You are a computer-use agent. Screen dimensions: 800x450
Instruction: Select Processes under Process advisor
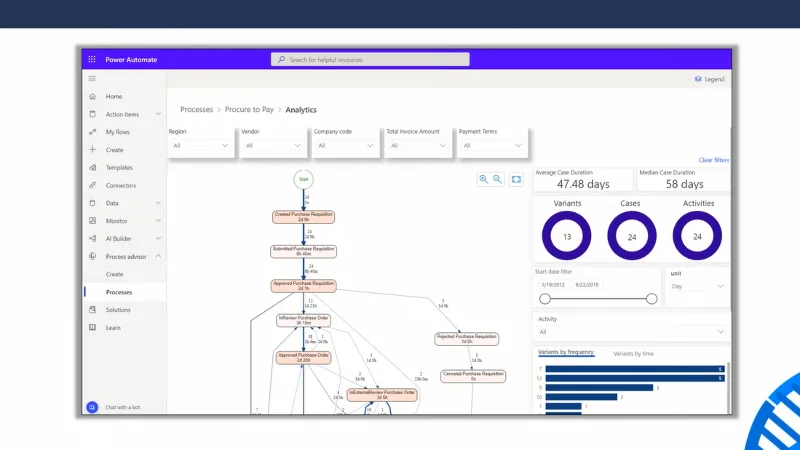coord(119,292)
